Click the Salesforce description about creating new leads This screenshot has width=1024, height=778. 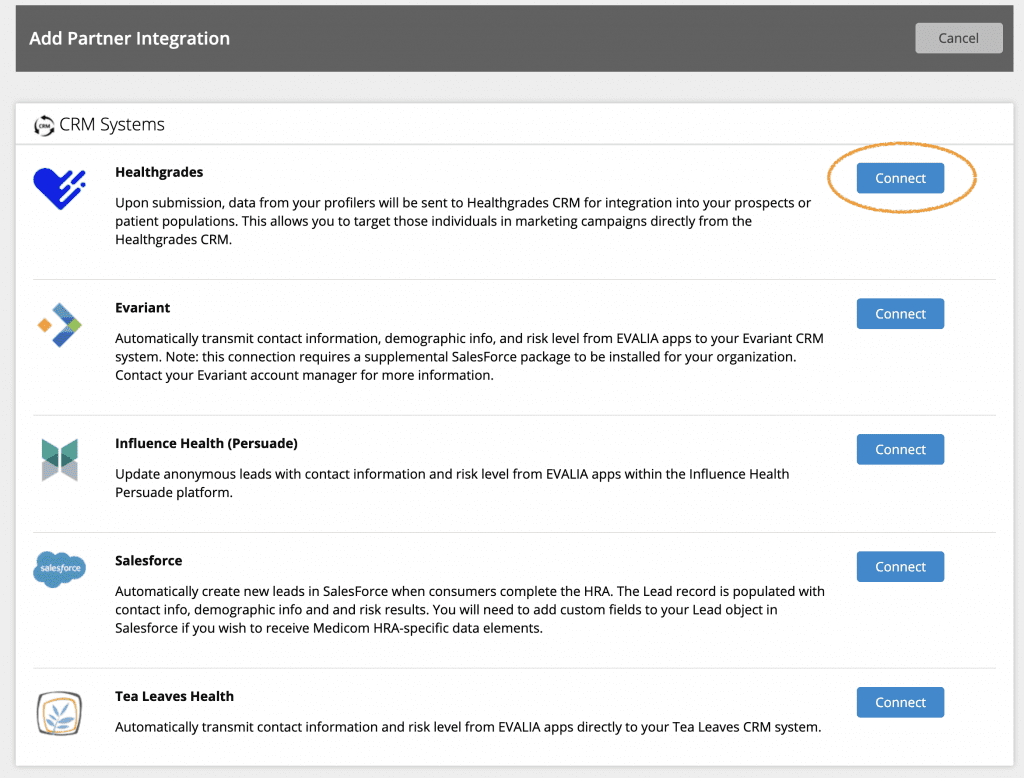pos(470,609)
